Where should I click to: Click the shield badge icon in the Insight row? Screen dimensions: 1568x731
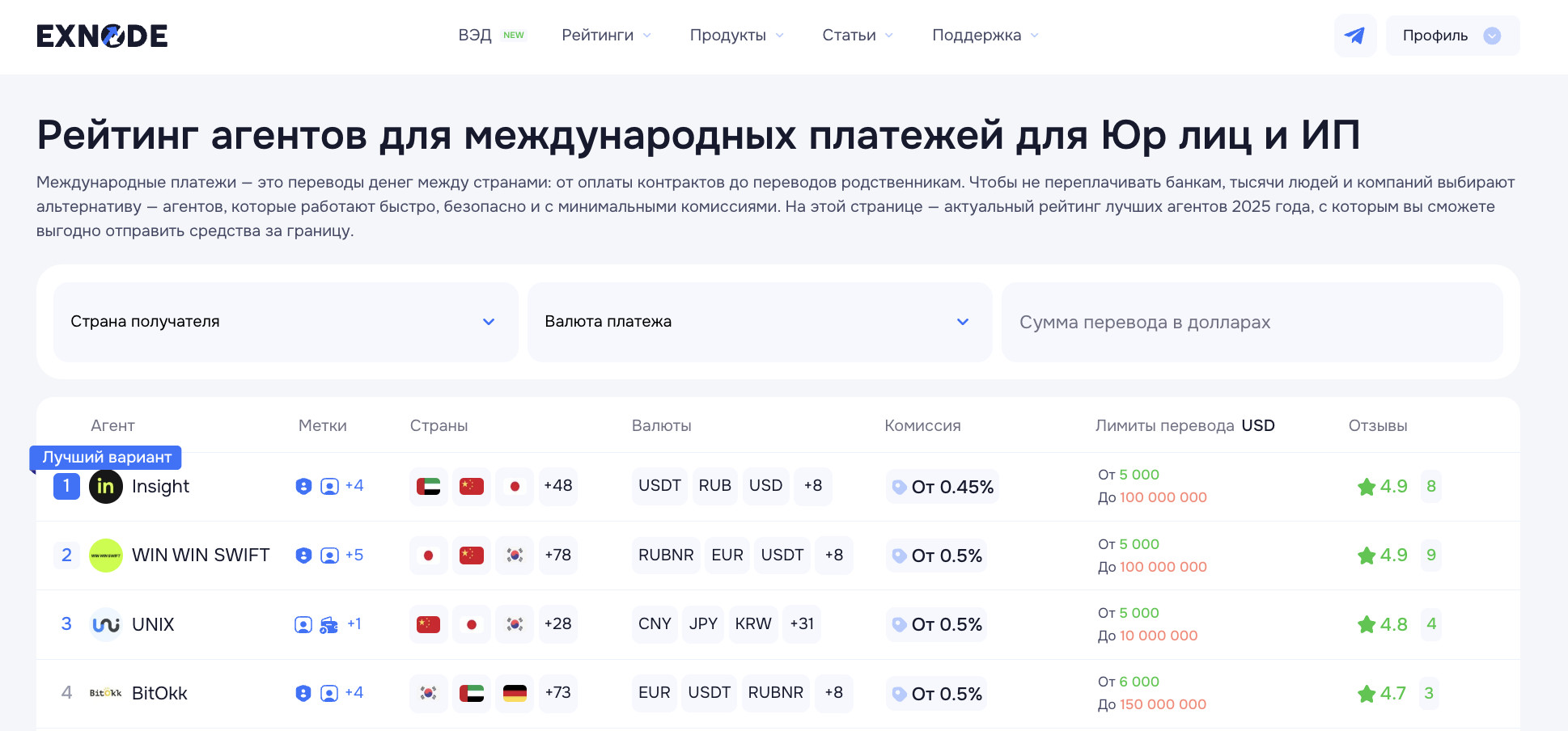pyautogui.click(x=303, y=486)
